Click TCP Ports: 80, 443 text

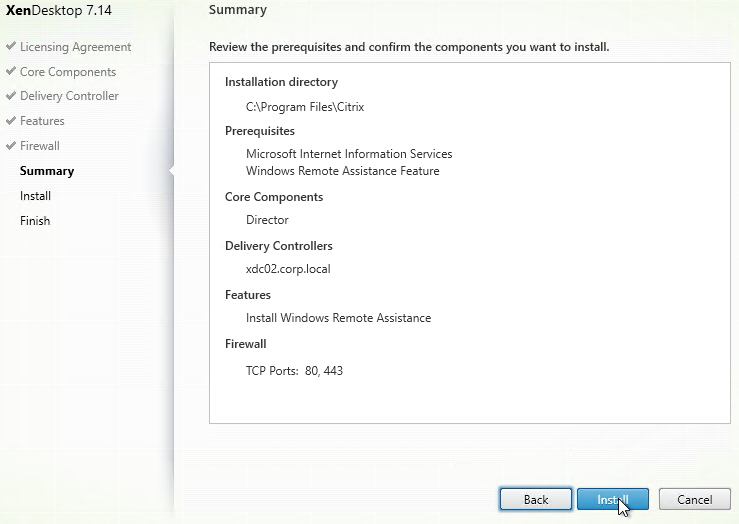[x=294, y=371]
